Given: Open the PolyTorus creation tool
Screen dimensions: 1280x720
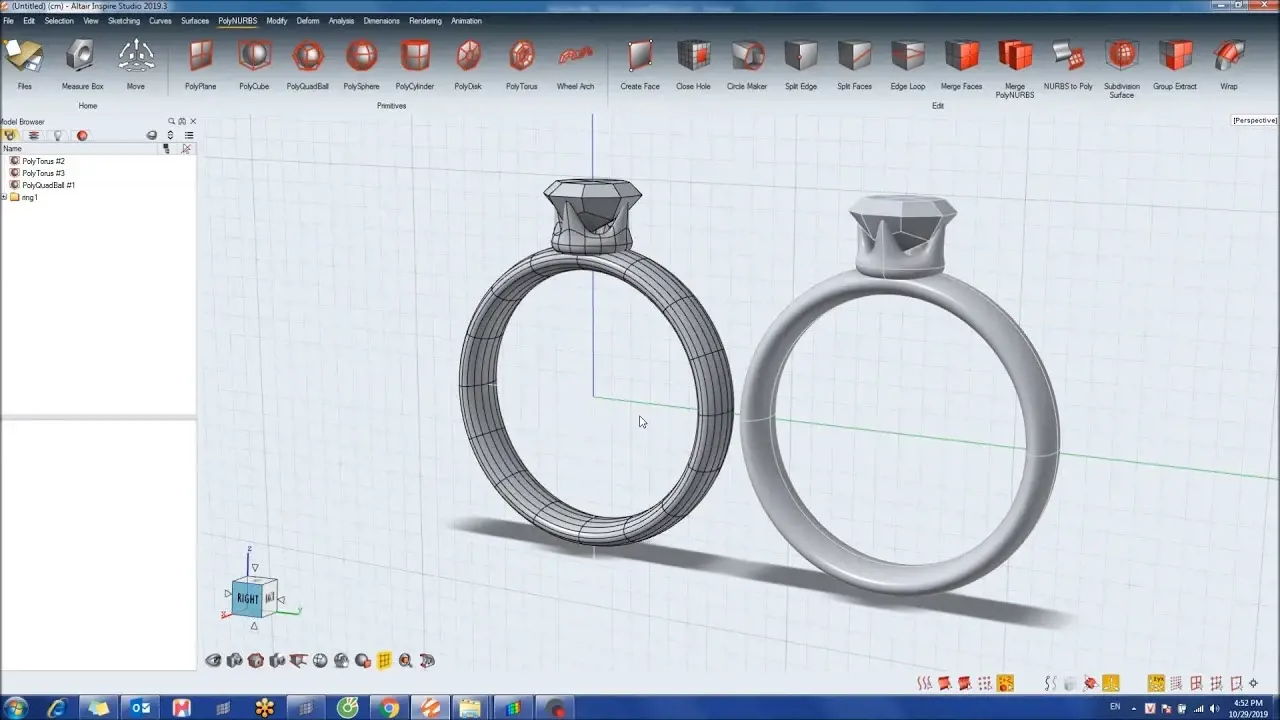Looking at the screenshot, I should point(520,58).
